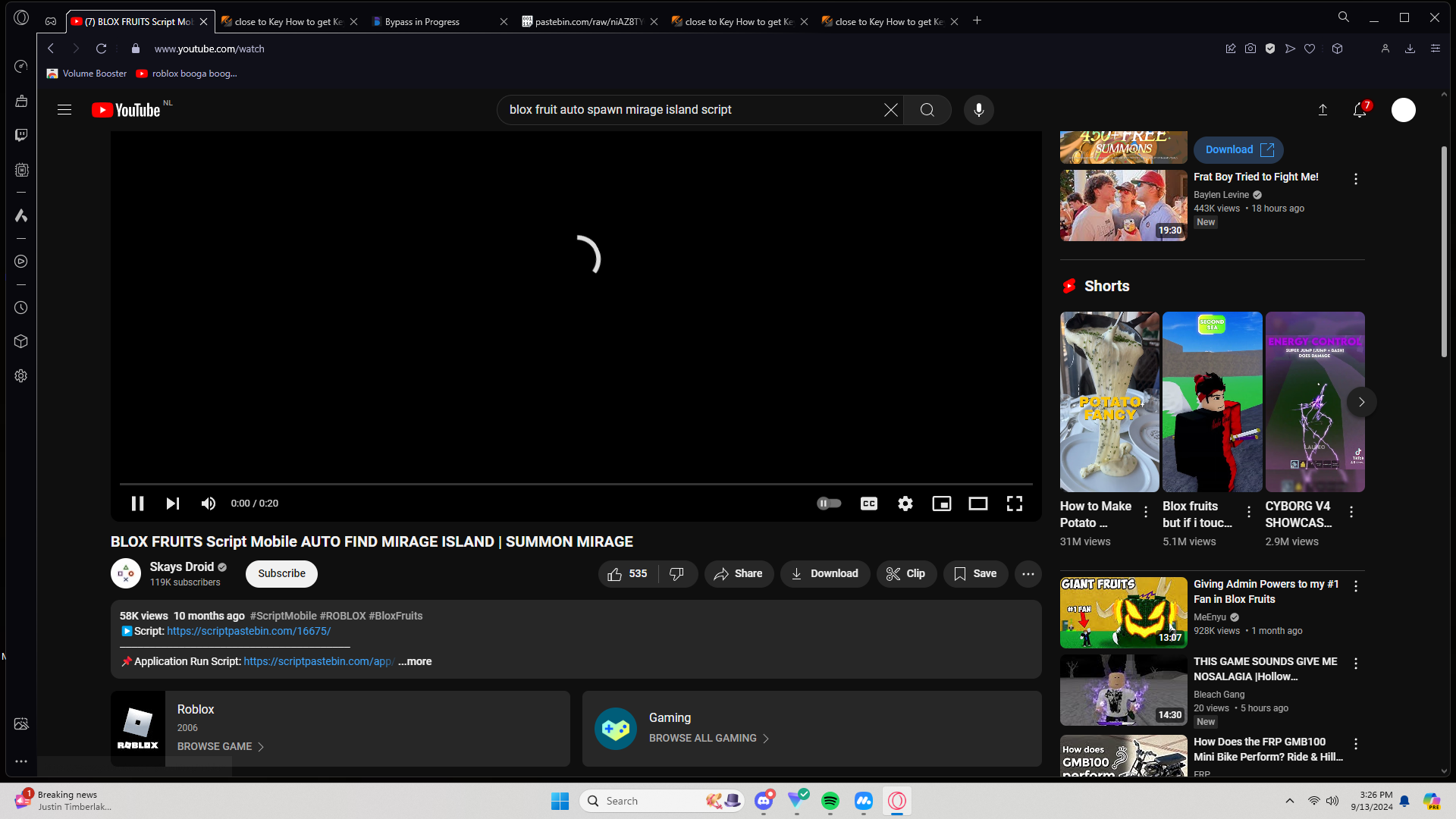Open Skays Droid channel name

pos(182,566)
